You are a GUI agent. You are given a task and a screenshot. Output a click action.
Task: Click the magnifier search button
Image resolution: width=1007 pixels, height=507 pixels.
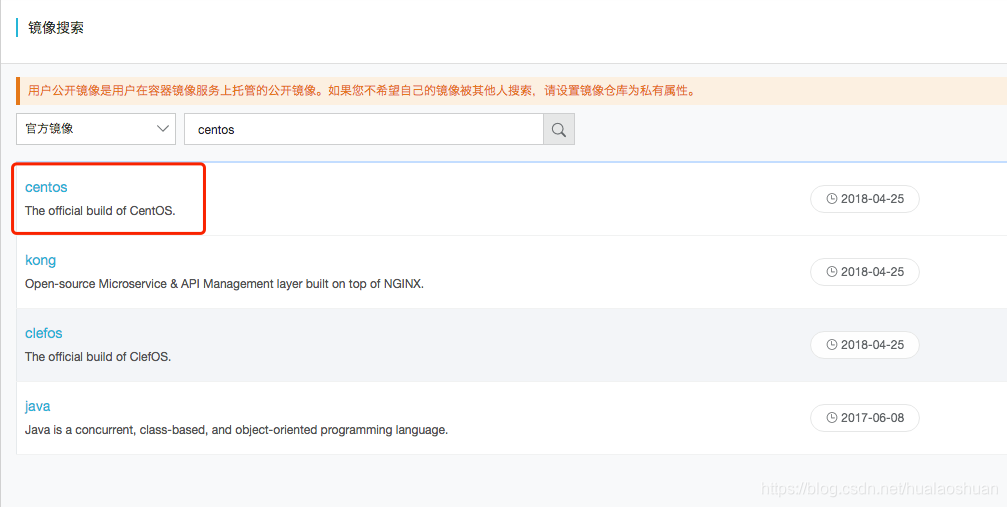[x=559, y=129]
